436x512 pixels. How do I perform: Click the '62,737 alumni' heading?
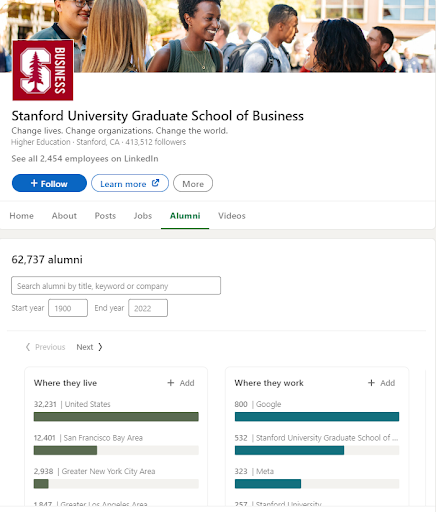tap(47, 260)
